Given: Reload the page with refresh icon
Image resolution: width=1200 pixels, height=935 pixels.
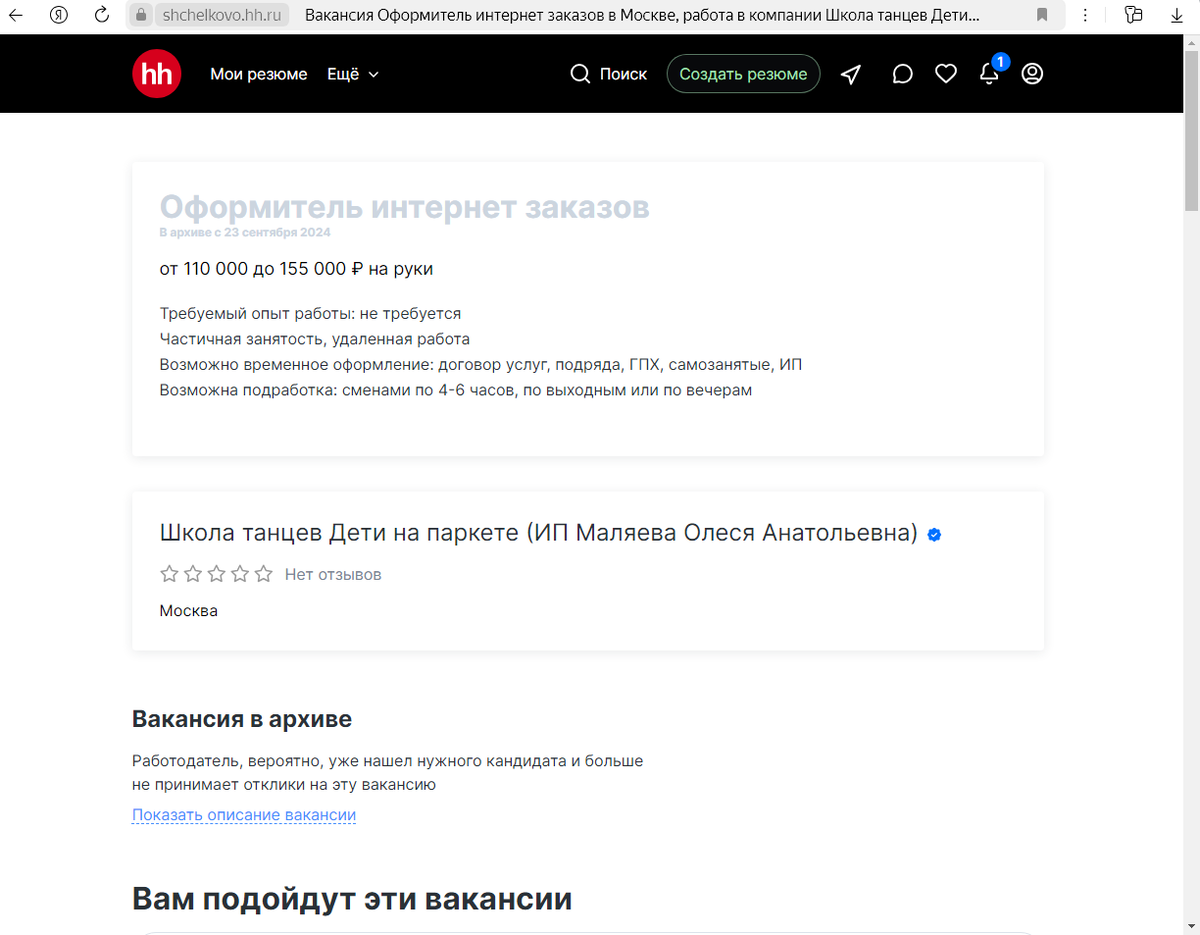Looking at the screenshot, I should (x=101, y=15).
